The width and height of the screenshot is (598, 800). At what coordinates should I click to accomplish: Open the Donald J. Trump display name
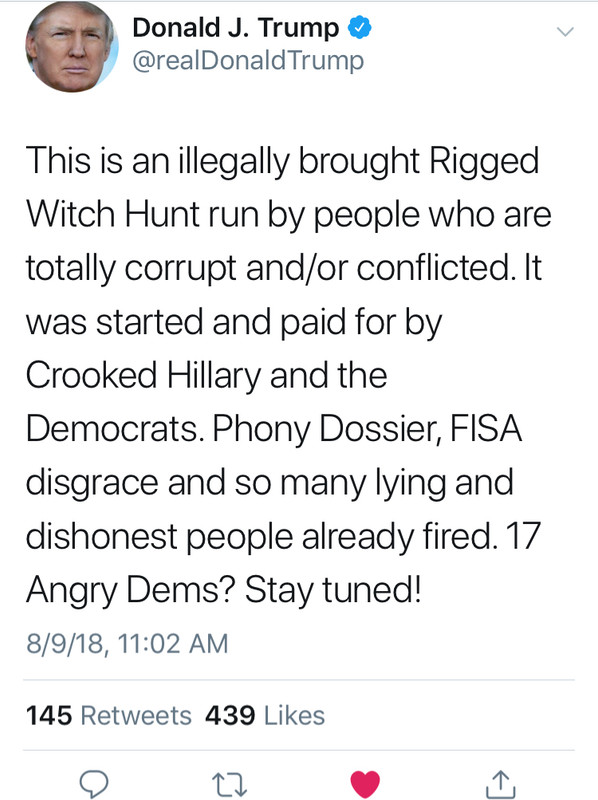(x=235, y=28)
